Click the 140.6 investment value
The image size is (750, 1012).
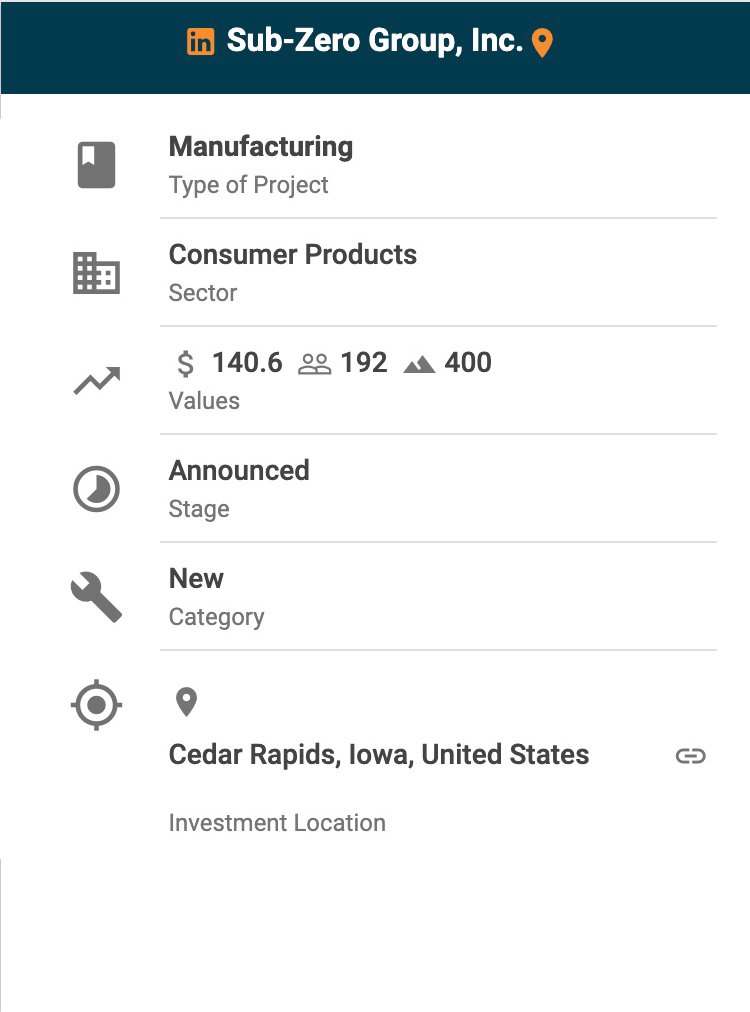(x=247, y=363)
